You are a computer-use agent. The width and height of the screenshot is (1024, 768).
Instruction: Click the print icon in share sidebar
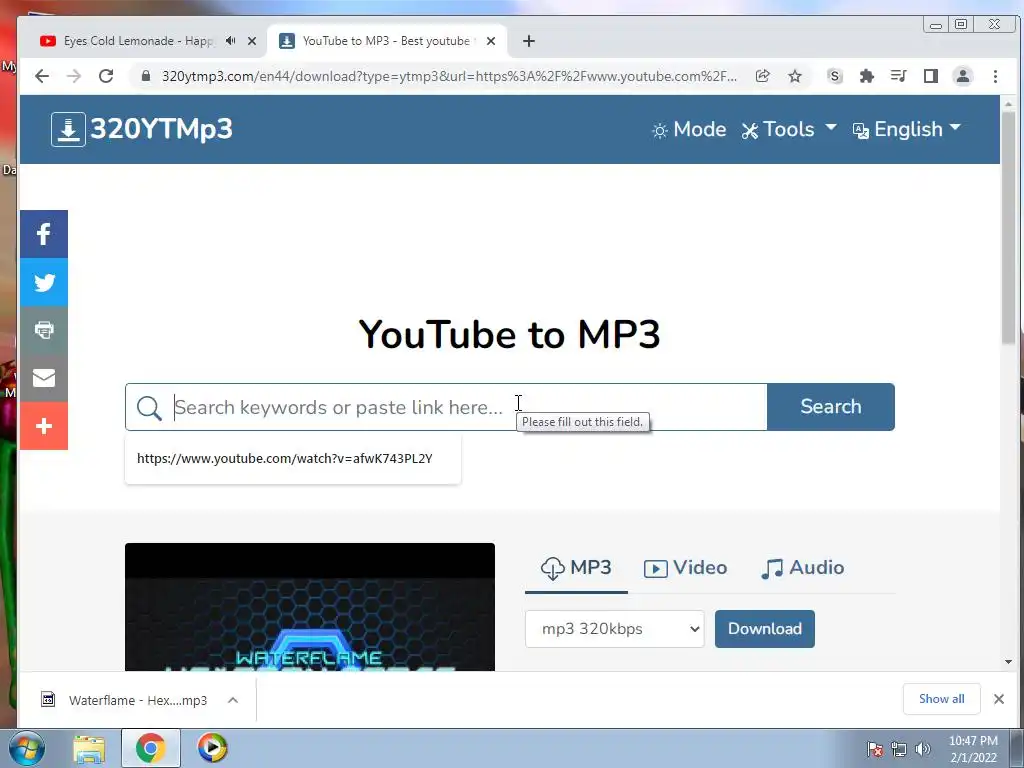click(x=44, y=330)
